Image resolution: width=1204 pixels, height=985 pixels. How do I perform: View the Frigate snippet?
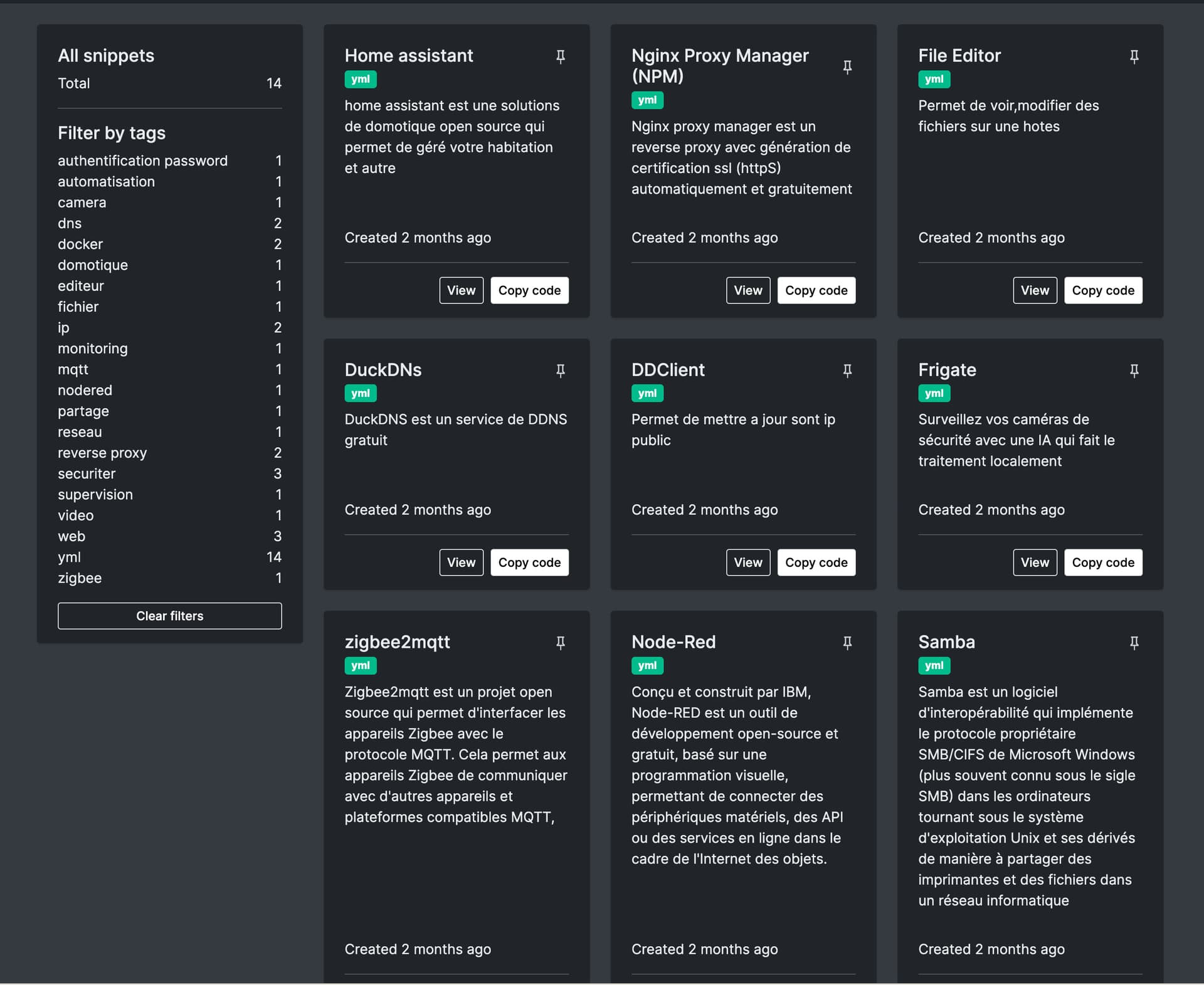coord(1035,562)
